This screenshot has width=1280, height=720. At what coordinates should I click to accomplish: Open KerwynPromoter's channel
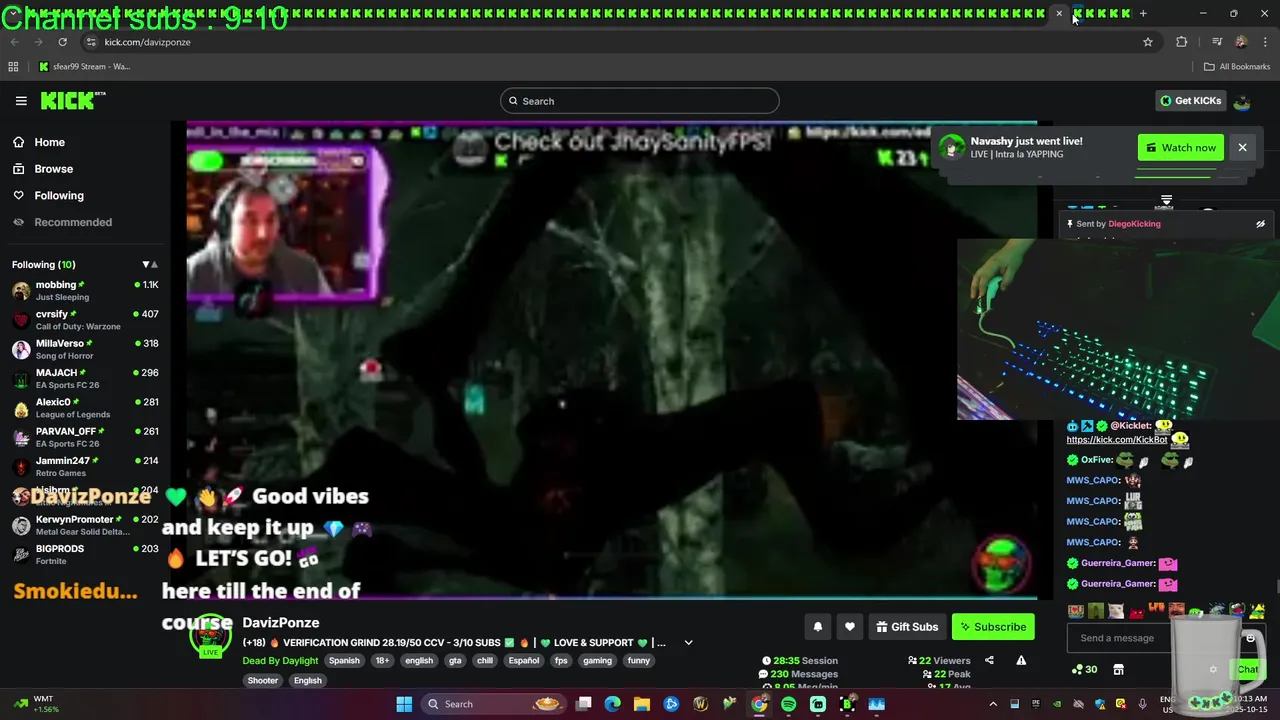pyautogui.click(x=85, y=525)
